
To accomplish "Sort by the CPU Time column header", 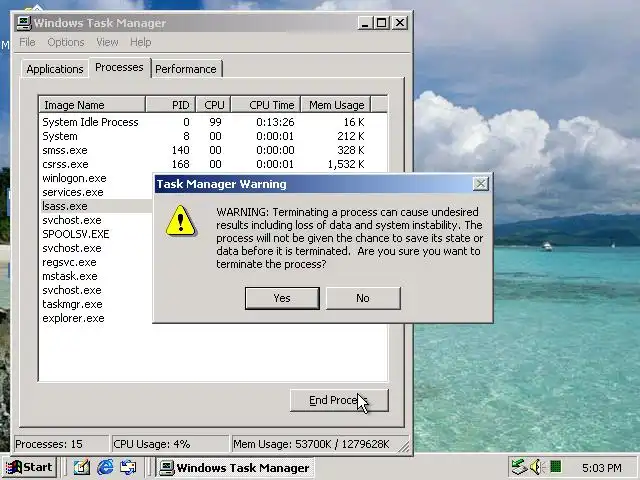I will 266,105.
